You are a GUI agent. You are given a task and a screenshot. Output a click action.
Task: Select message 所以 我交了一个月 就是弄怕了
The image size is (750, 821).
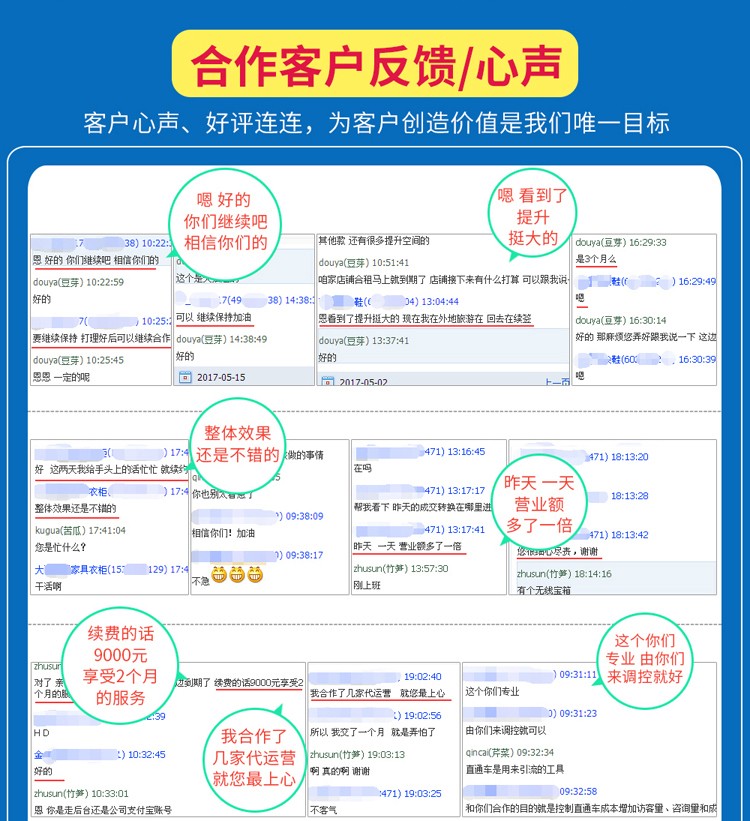click(373, 733)
